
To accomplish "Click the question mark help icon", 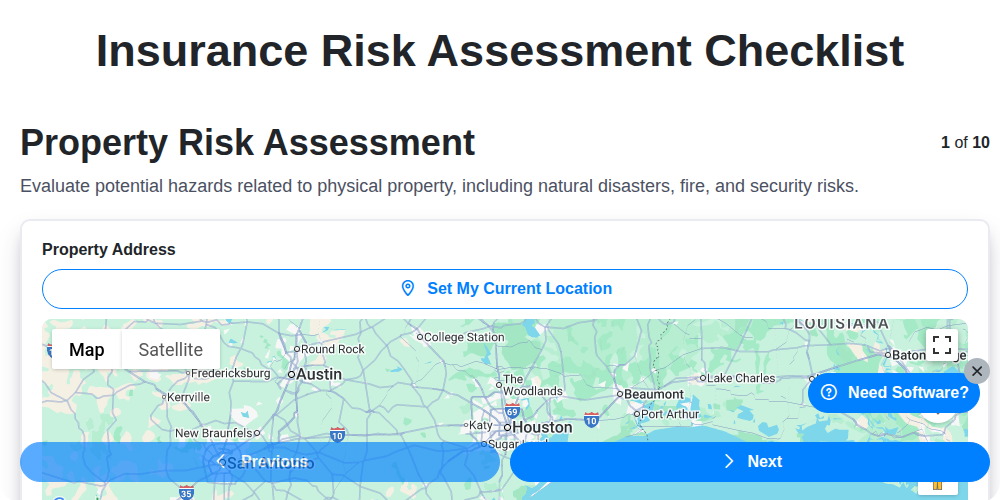I will coord(828,392).
